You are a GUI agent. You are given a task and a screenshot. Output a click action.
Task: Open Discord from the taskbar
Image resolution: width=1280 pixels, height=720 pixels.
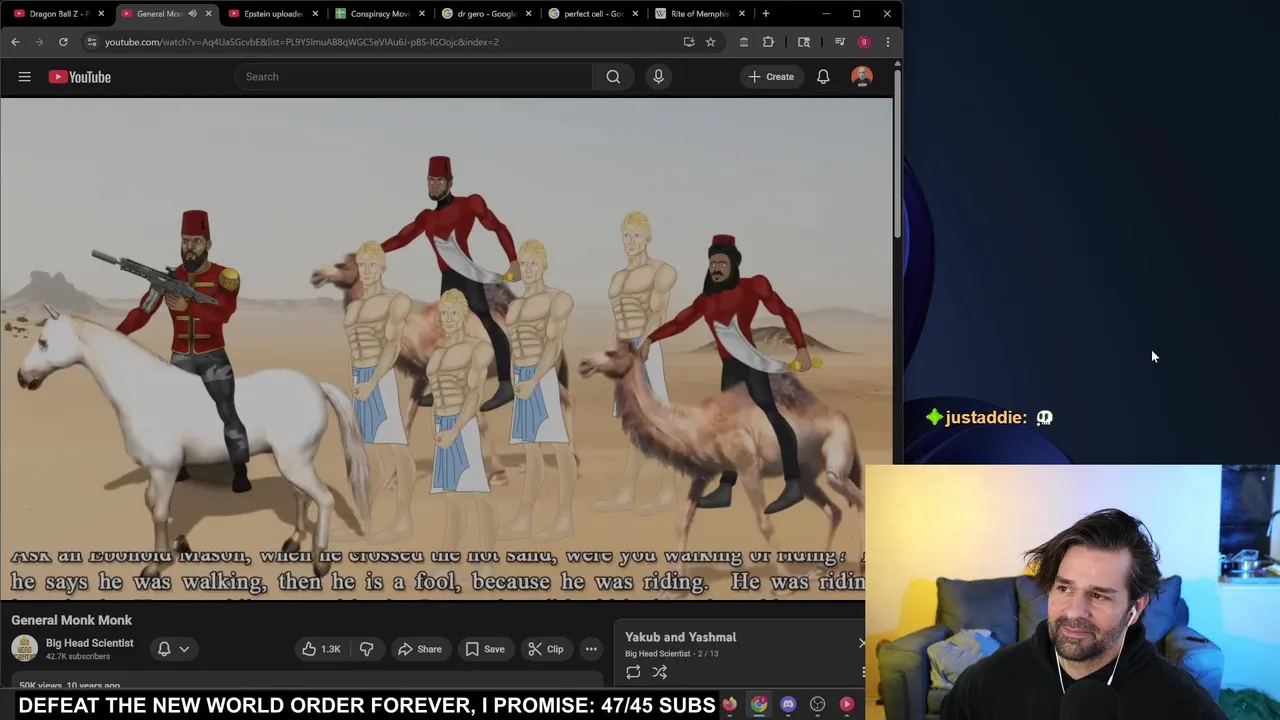(788, 705)
